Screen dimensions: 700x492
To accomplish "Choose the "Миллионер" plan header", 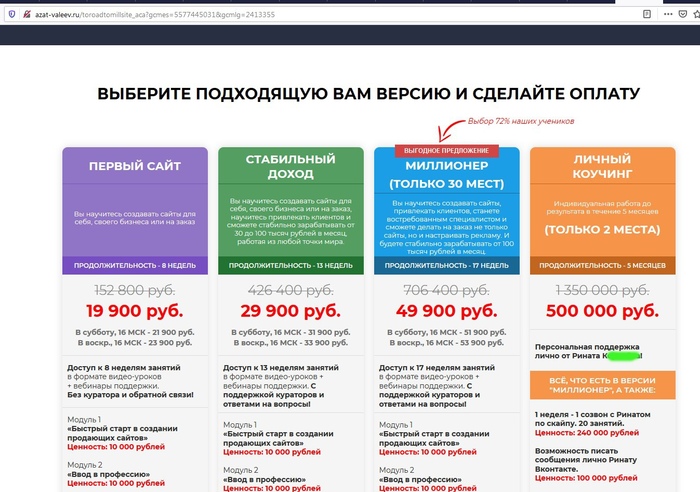I will tap(447, 174).
